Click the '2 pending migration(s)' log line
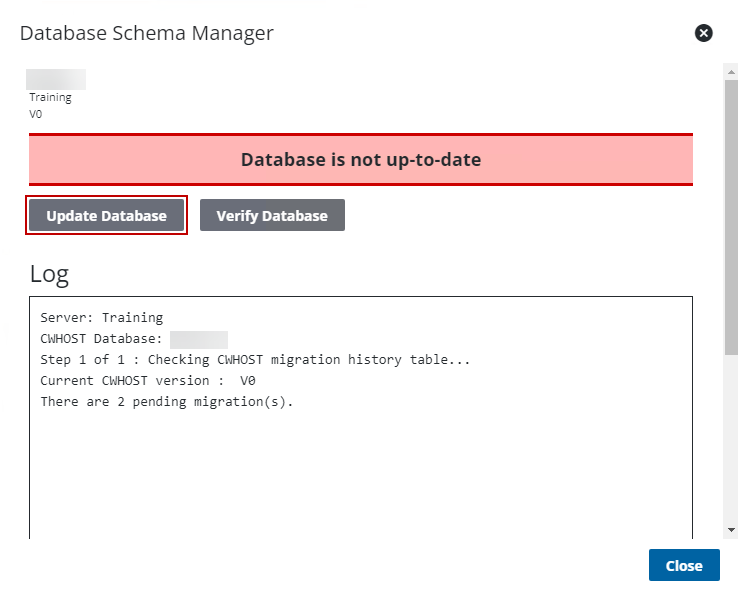This screenshot has height=602, width=738. pyautogui.click(x=167, y=402)
